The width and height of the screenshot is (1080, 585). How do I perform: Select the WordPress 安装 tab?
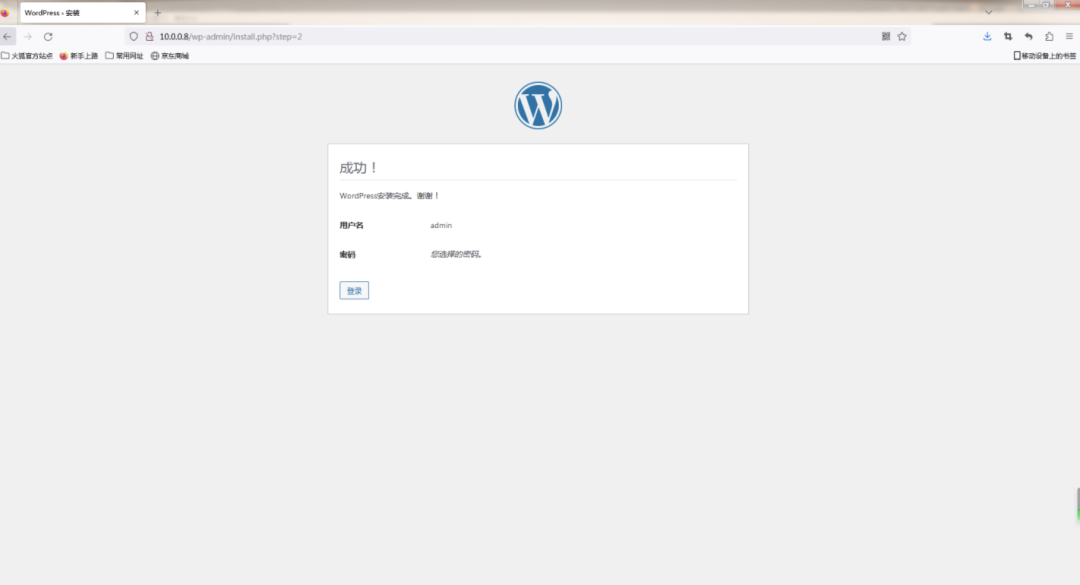tap(83, 12)
